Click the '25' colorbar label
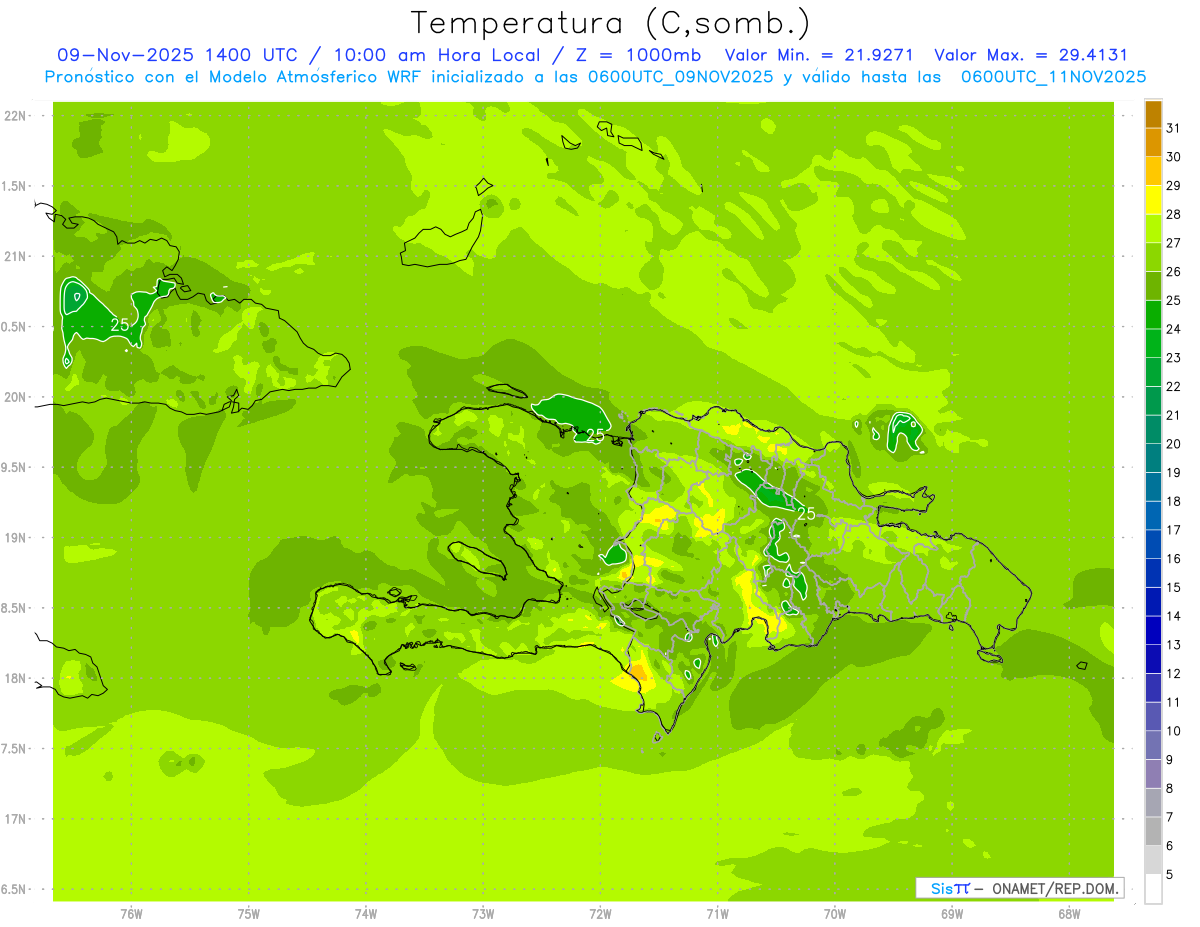Screen dimensions: 1200x927 pos(1174,300)
